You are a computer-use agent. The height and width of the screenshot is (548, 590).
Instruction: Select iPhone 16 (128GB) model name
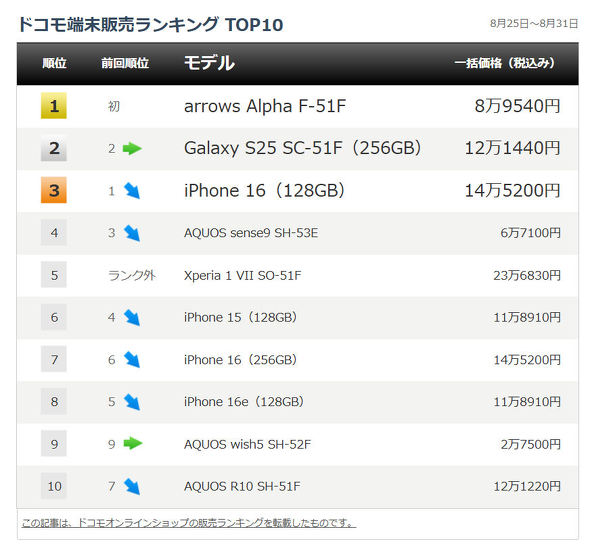(264, 190)
